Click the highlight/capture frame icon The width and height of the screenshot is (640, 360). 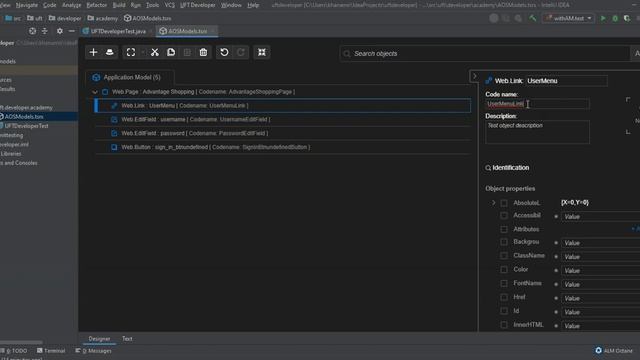point(131,52)
